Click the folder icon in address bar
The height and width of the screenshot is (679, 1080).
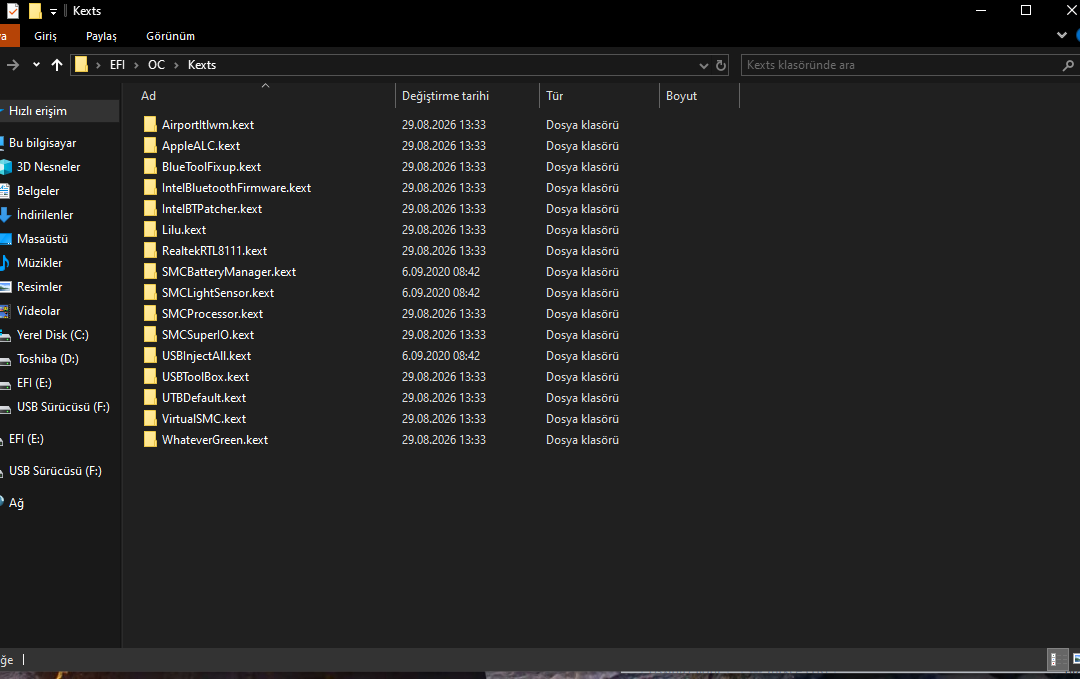click(81, 65)
